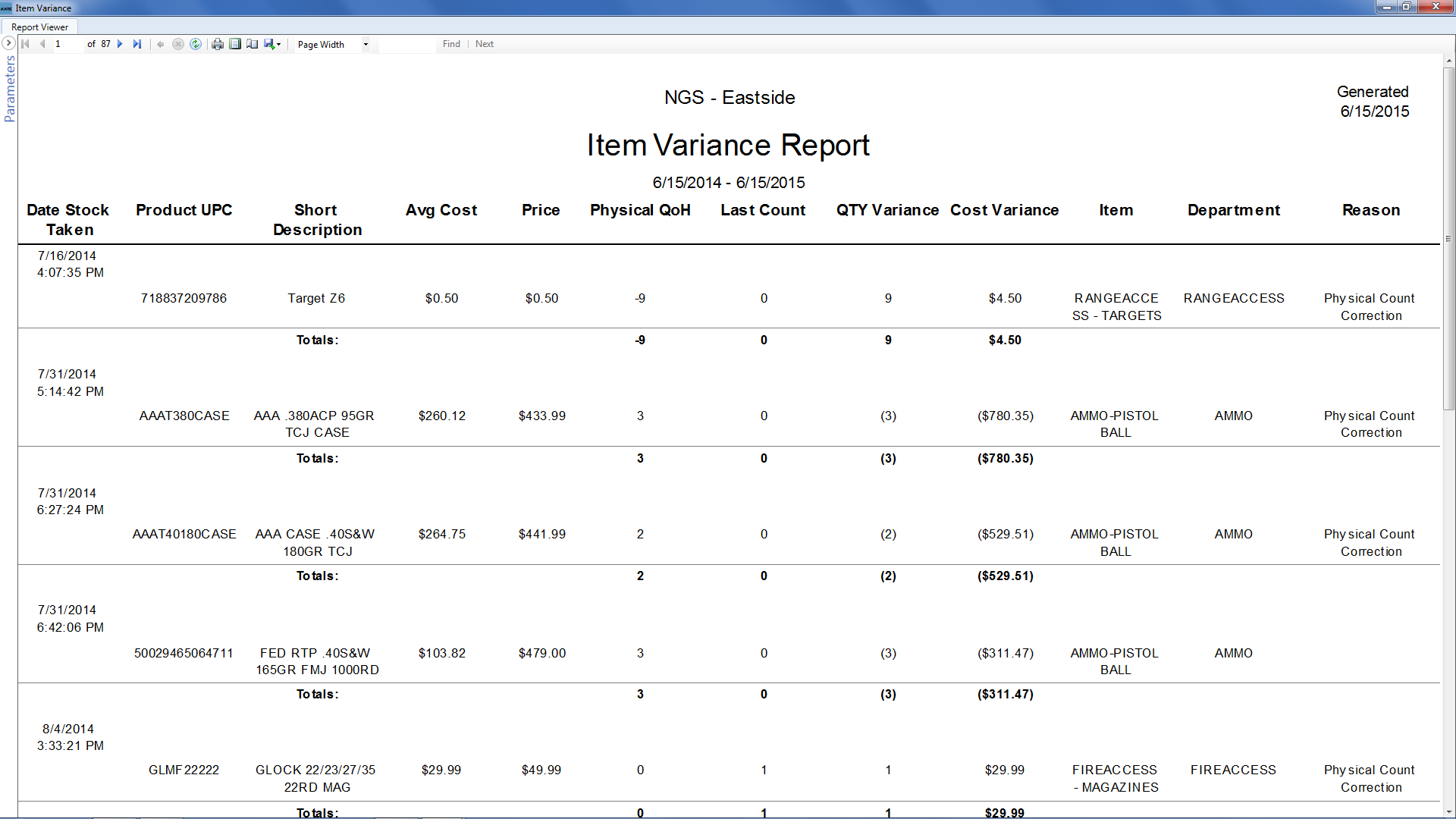Screen dimensions: 1456x819
Task: Maximize or restore the Item Variance window
Action: [x=1406, y=7]
